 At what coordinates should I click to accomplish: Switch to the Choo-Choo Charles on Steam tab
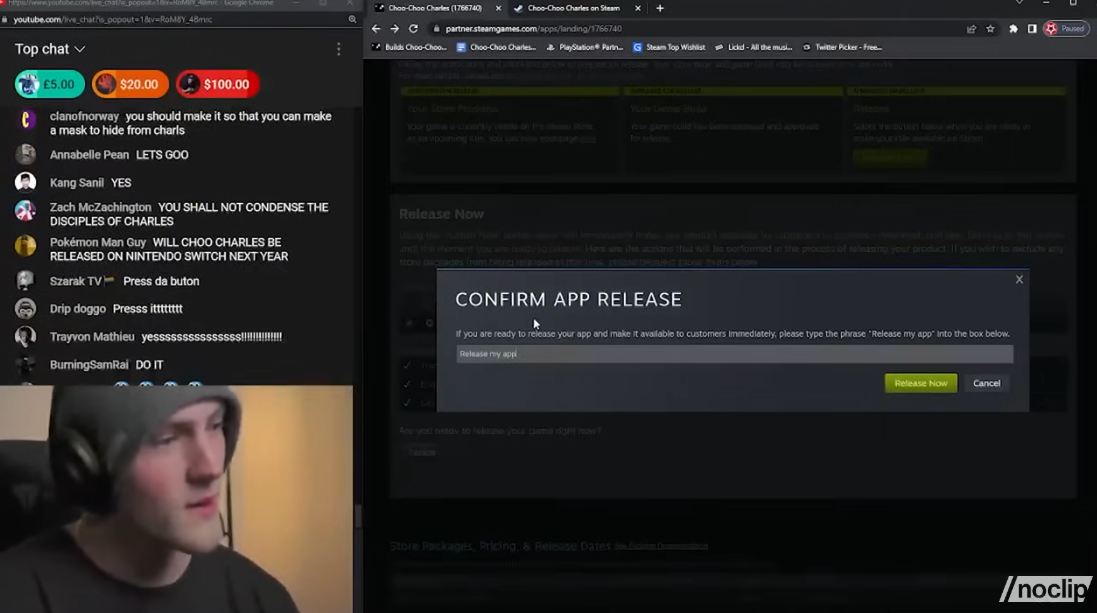click(574, 8)
